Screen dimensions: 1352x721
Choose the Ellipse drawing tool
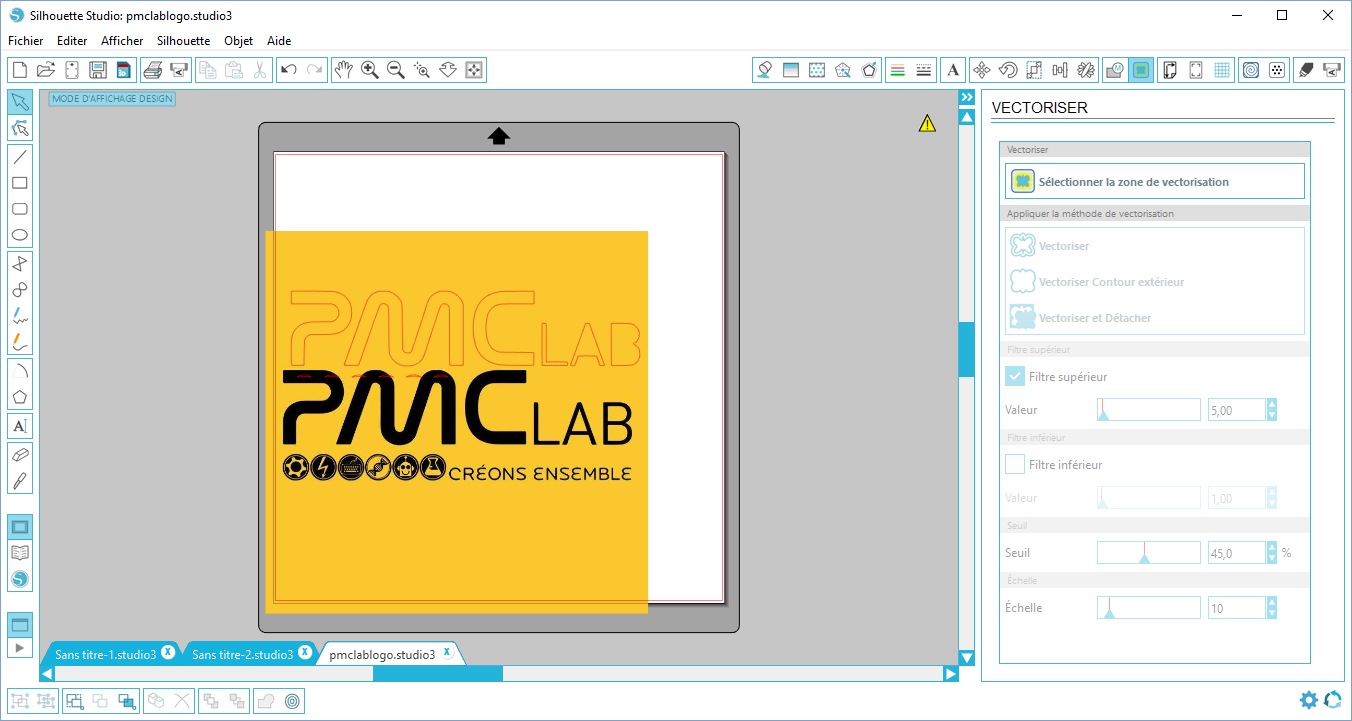19,236
